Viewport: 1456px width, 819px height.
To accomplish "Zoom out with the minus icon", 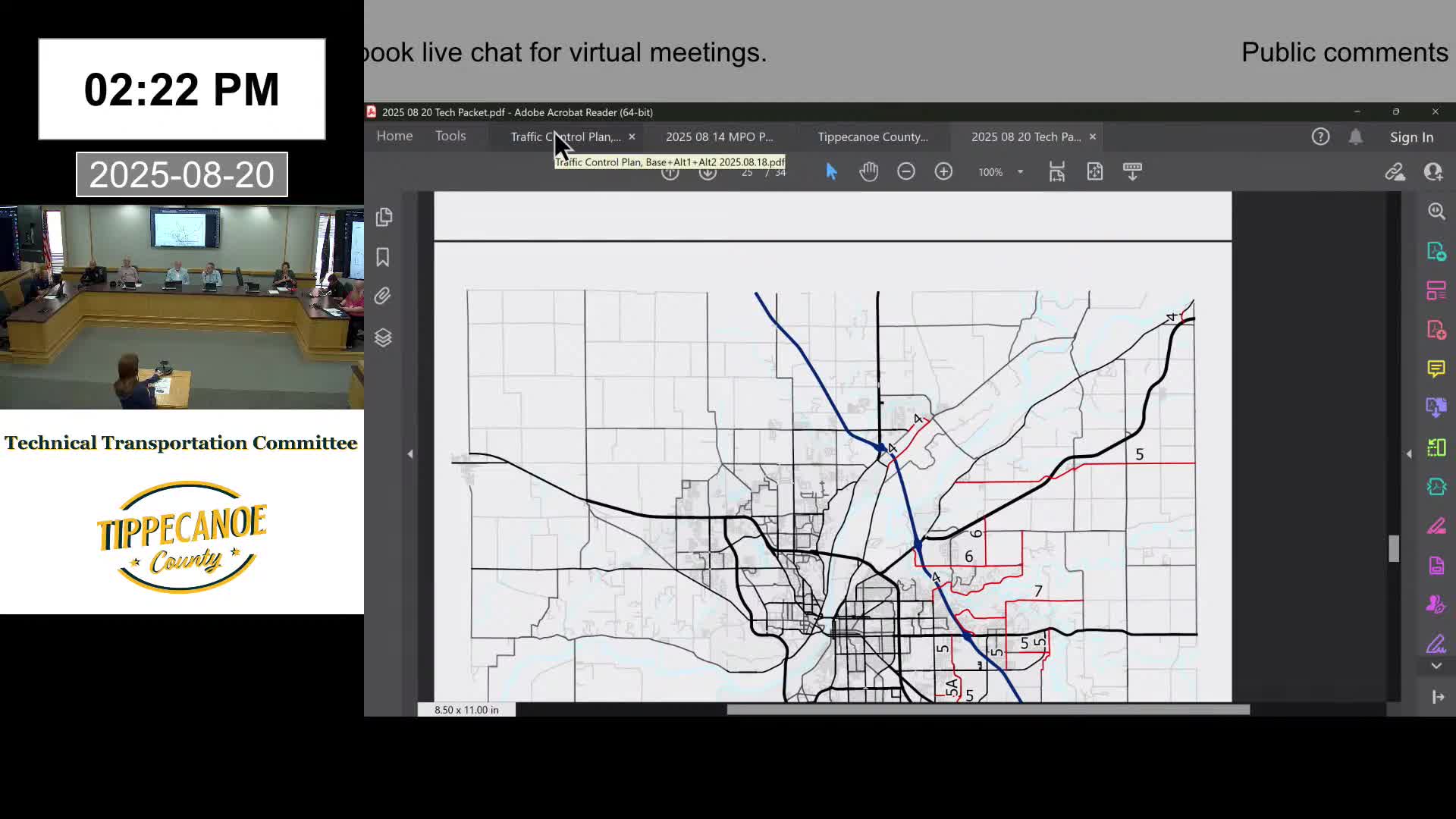I will pos(905,172).
